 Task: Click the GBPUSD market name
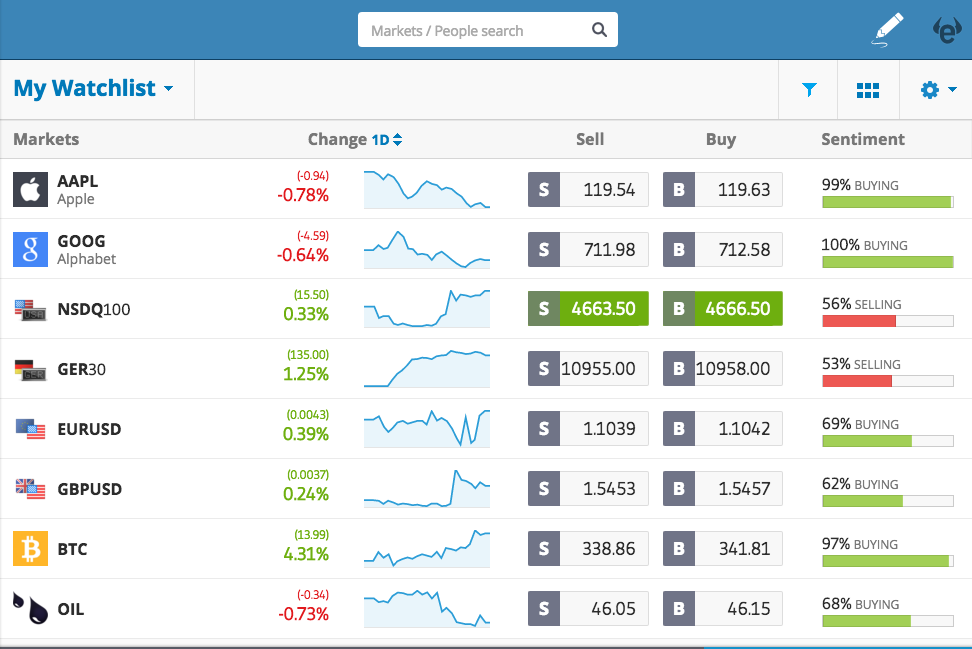point(90,489)
